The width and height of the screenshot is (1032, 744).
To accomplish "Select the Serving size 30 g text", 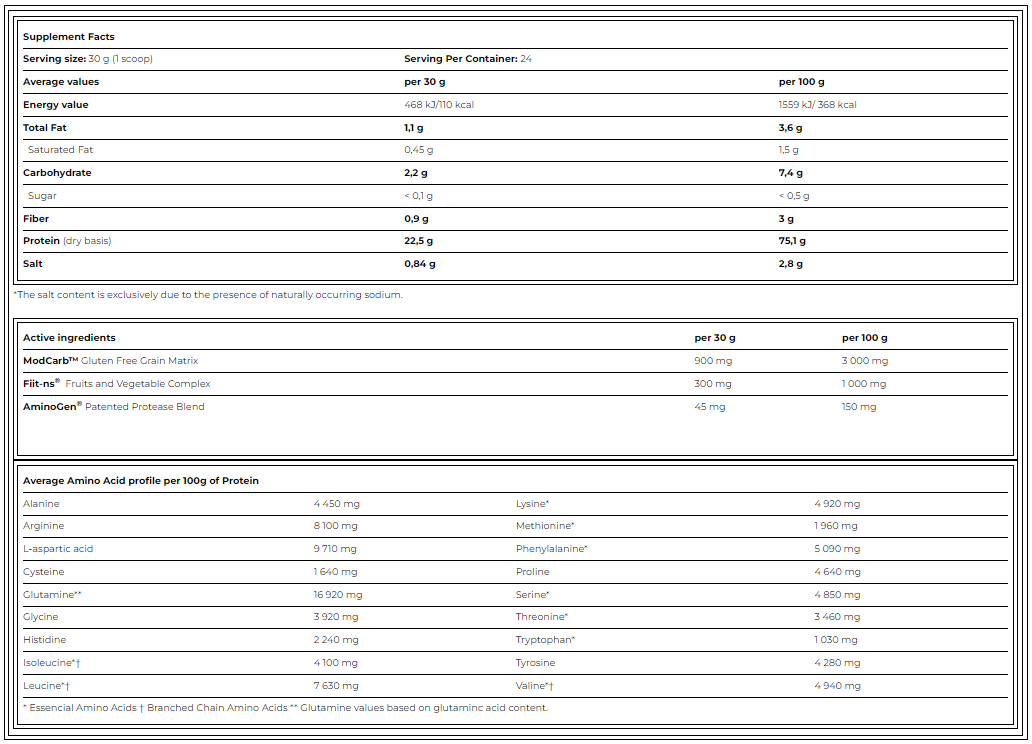I will pos(88,59).
